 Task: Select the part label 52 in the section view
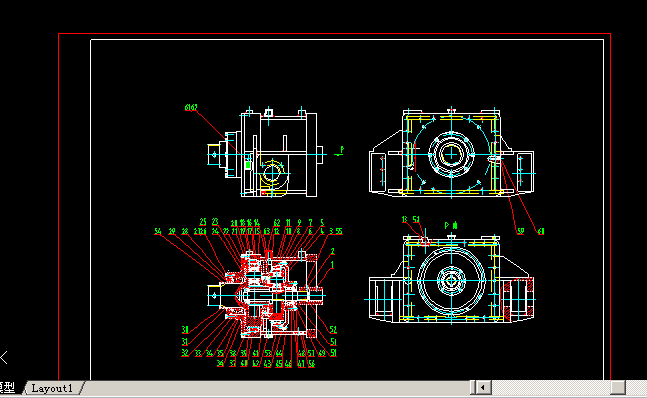coord(333,330)
